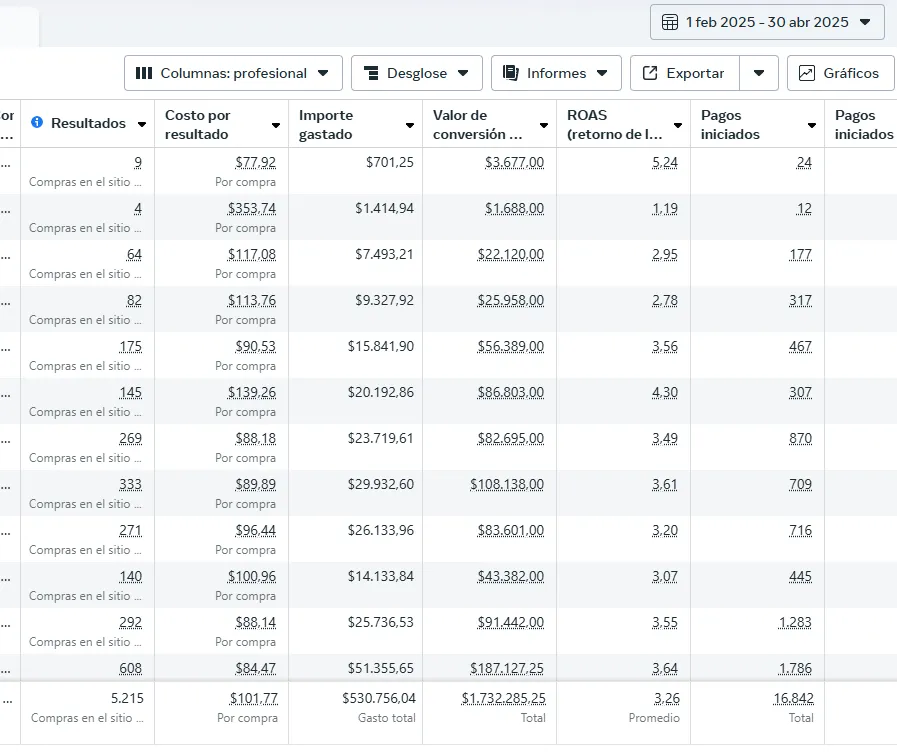Click results value 175

point(130,347)
